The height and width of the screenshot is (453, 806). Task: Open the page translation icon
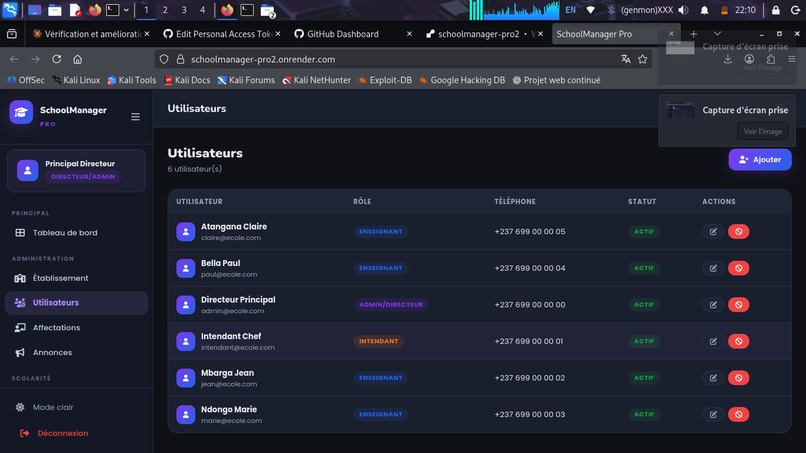(x=626, y=59)
